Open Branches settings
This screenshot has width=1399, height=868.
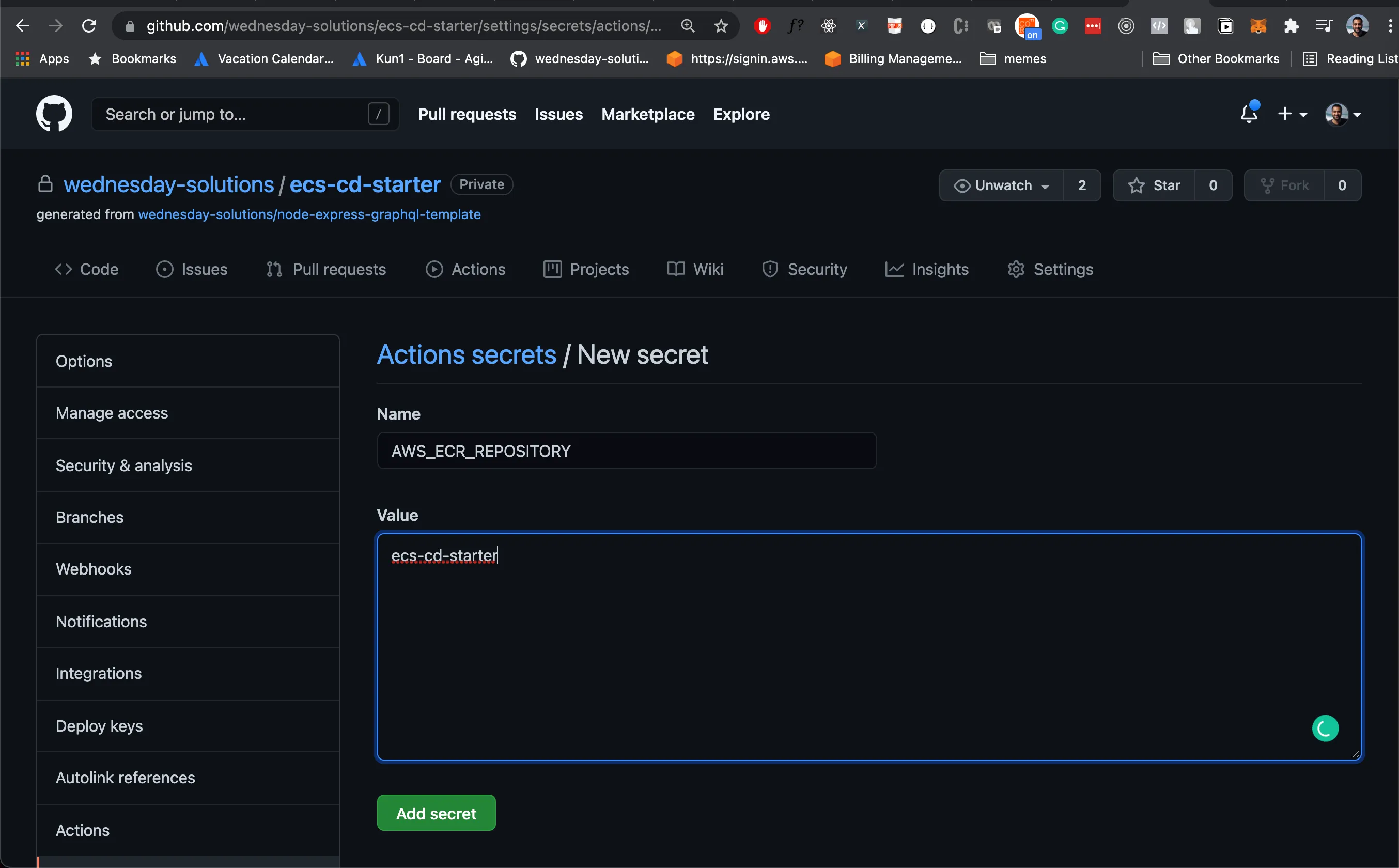(x=188, y=517)
